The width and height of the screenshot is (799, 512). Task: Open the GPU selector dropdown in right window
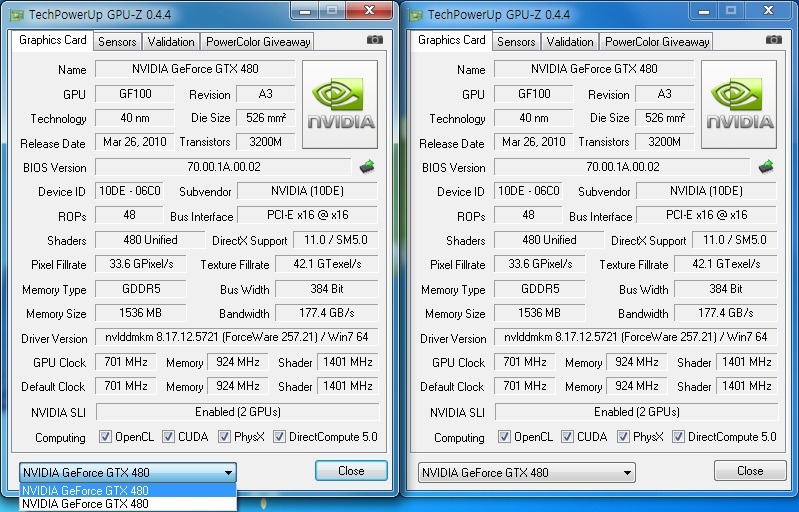coord(527,472)
